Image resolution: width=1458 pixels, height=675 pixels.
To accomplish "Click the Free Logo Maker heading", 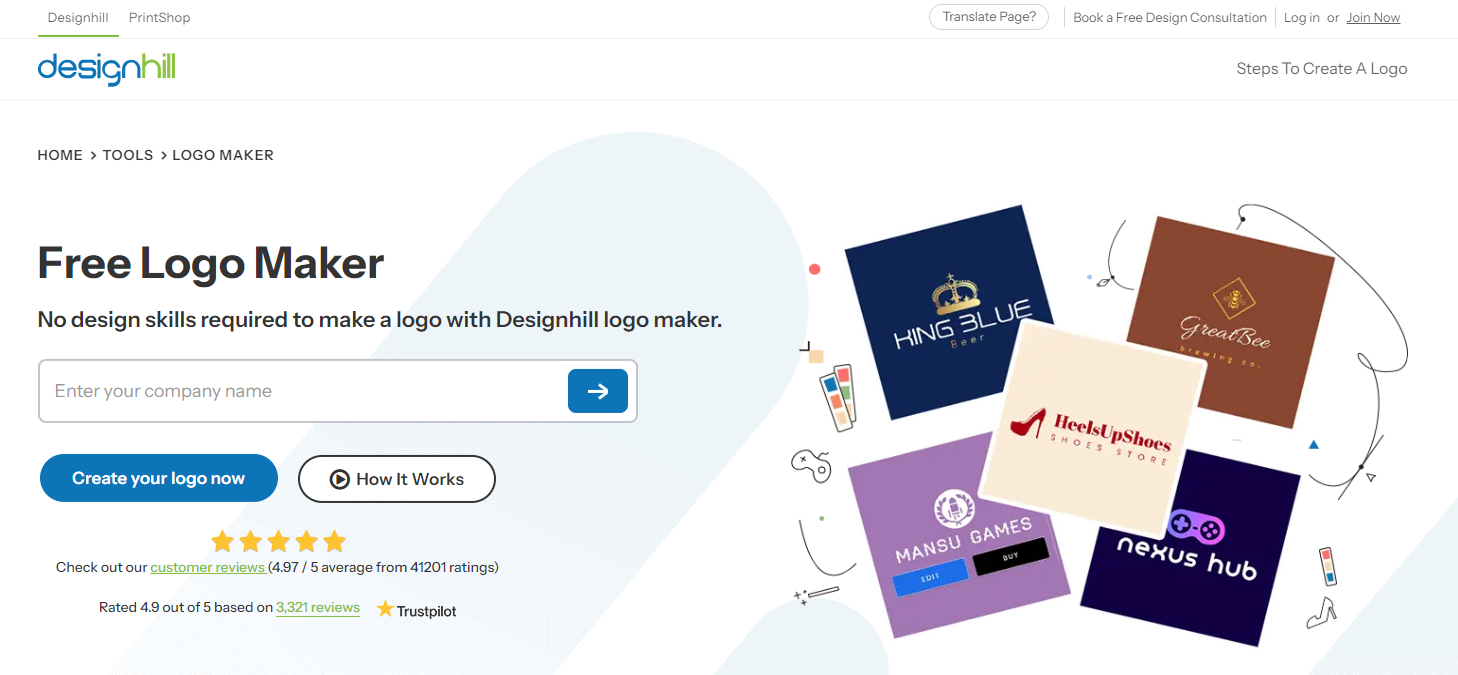I will [x=211, y=263].
